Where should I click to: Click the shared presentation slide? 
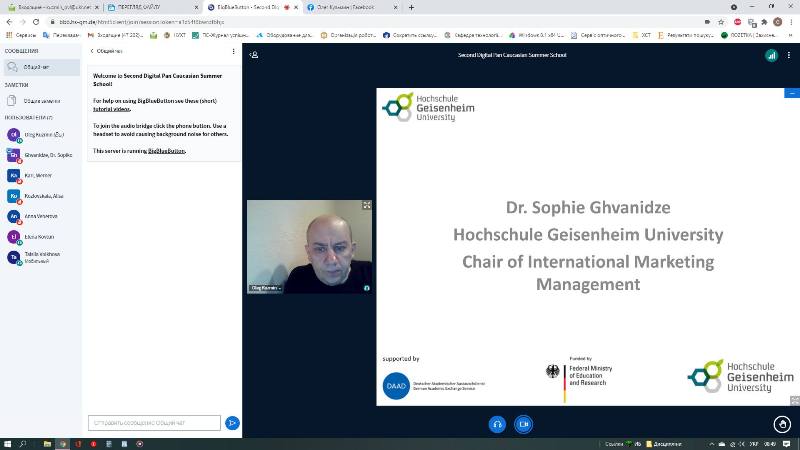coord(588,247)
